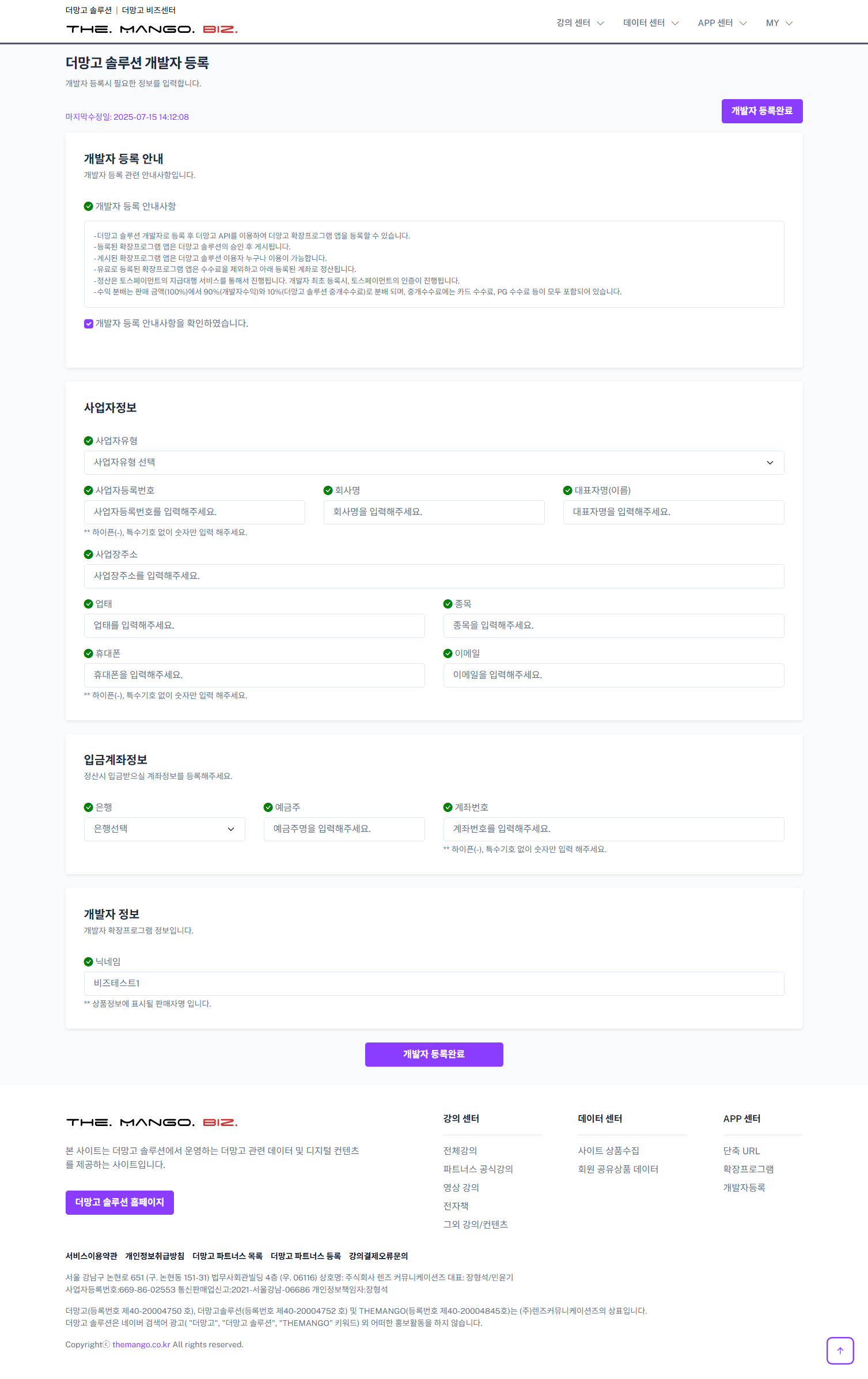868x1379 pixels.
Task: Click green check icon beside 개발자 등록 안내사항
Action: point(88,206)
